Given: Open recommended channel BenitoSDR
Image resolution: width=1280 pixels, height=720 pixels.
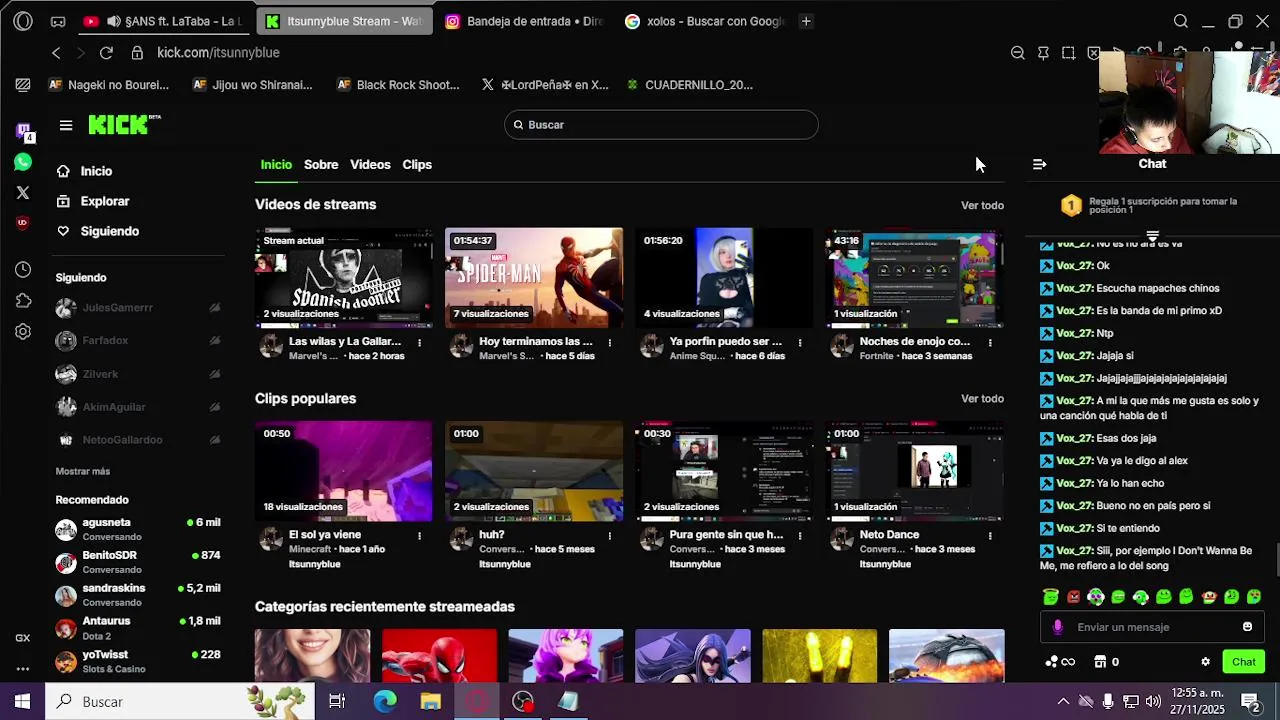Looking at the screenshot, I should [x=138, y=563].
